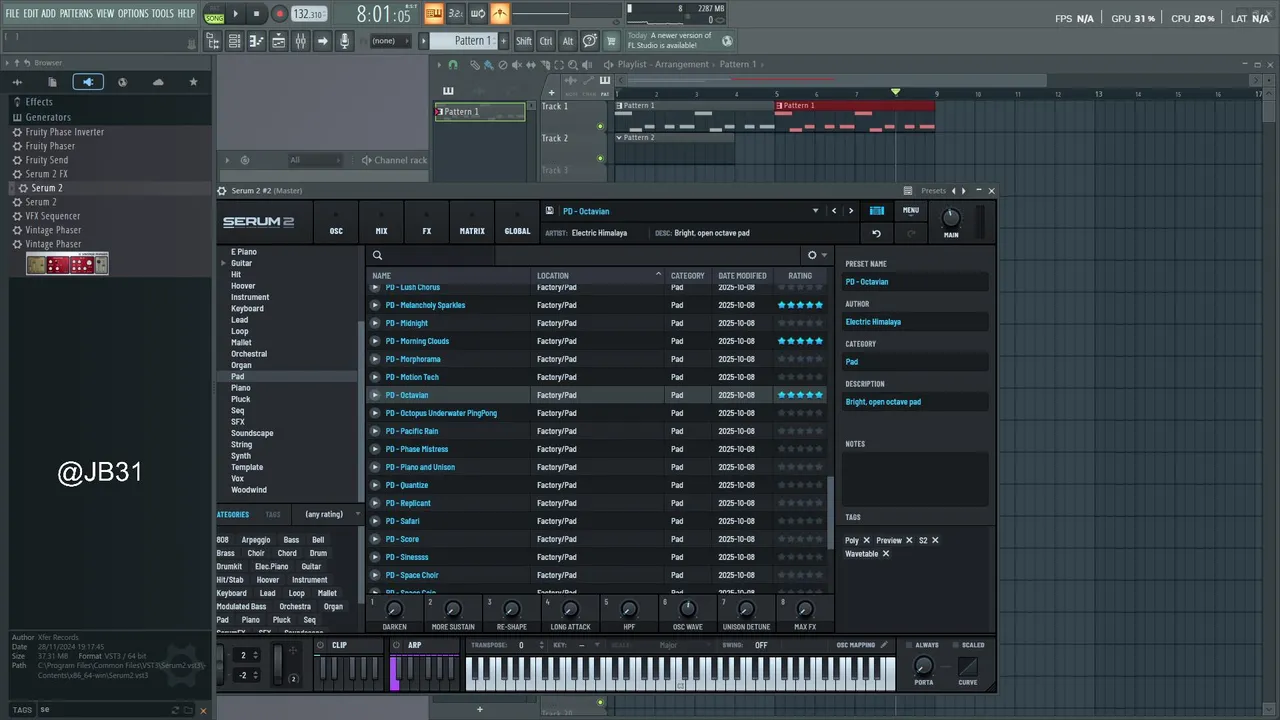Enable the SCALED porta checkbox
This screenshot has height=720, width=1280.
tap(956, 645)
